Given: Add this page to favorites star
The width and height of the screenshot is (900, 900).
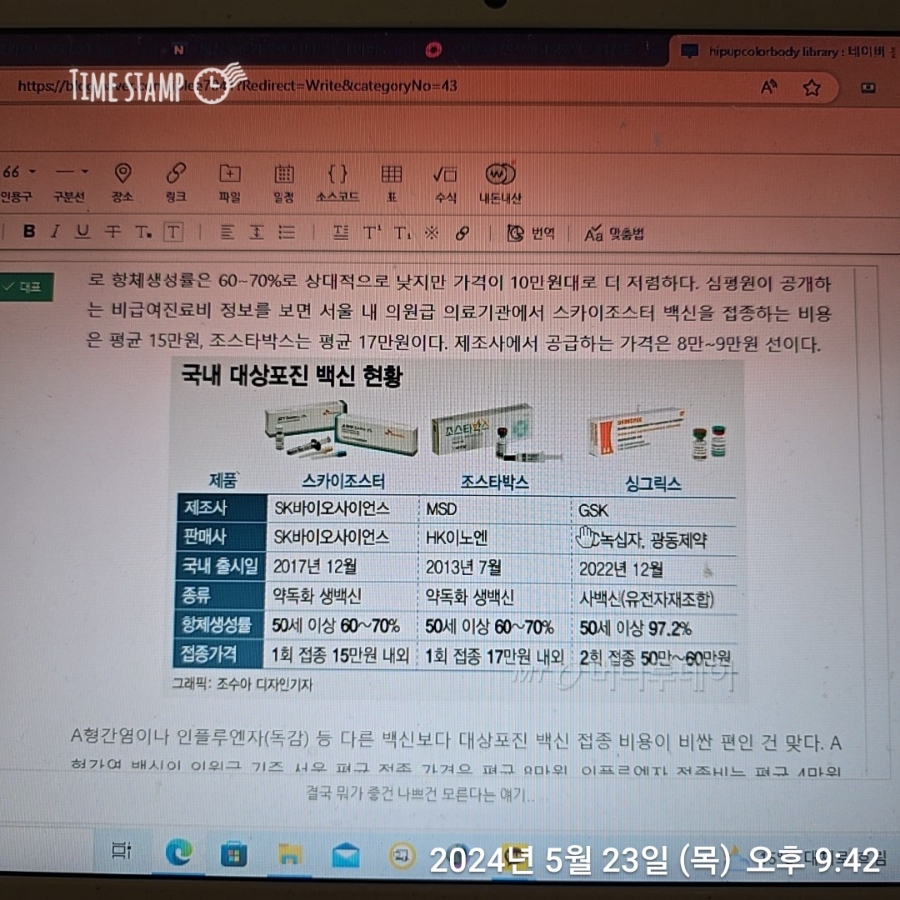Looking at the screenshot, I should 811,88.
